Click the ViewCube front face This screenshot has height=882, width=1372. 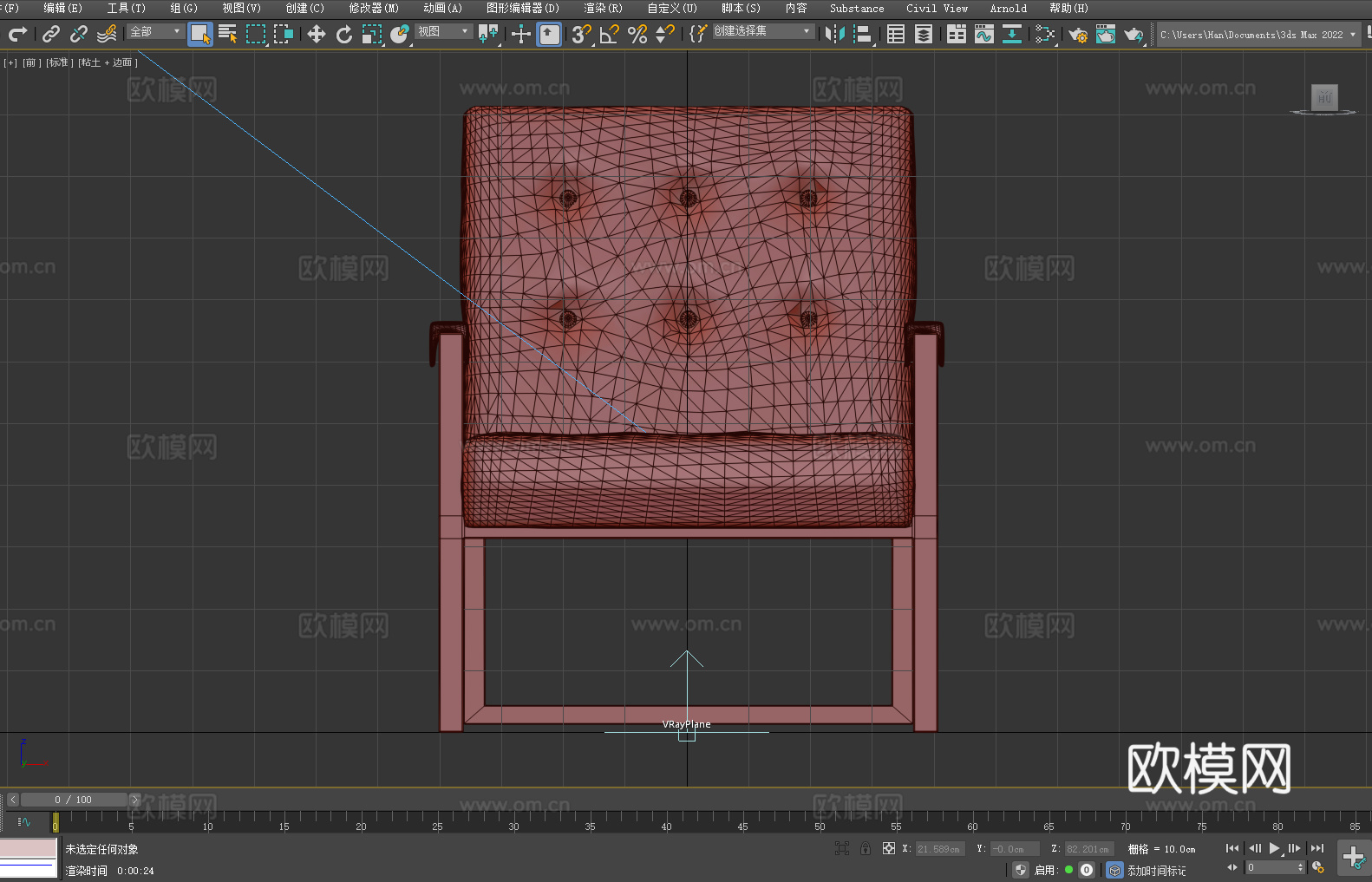[x=1324, y=96]
